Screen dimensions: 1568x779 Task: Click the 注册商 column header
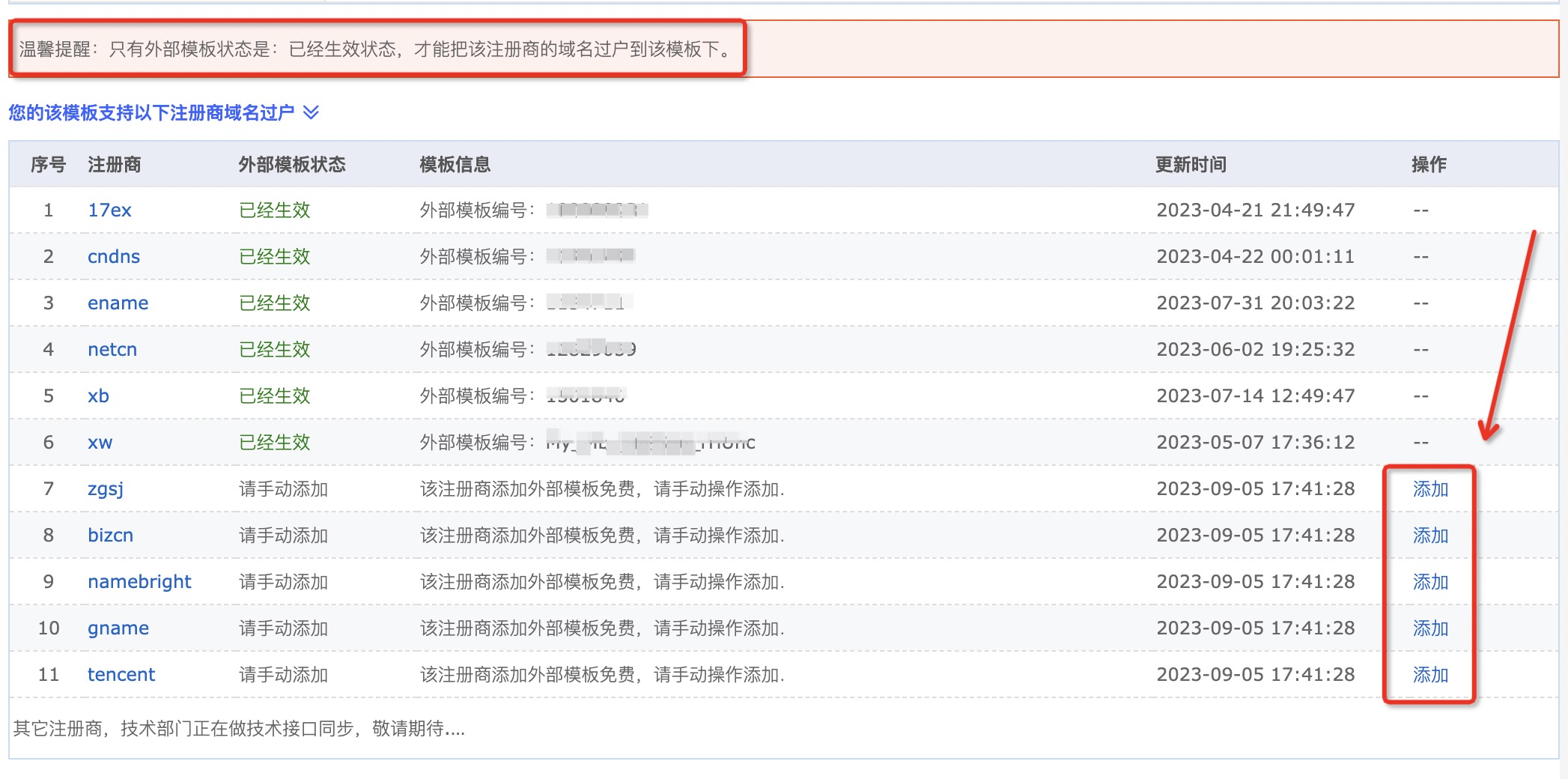click(x=115, y=165)
